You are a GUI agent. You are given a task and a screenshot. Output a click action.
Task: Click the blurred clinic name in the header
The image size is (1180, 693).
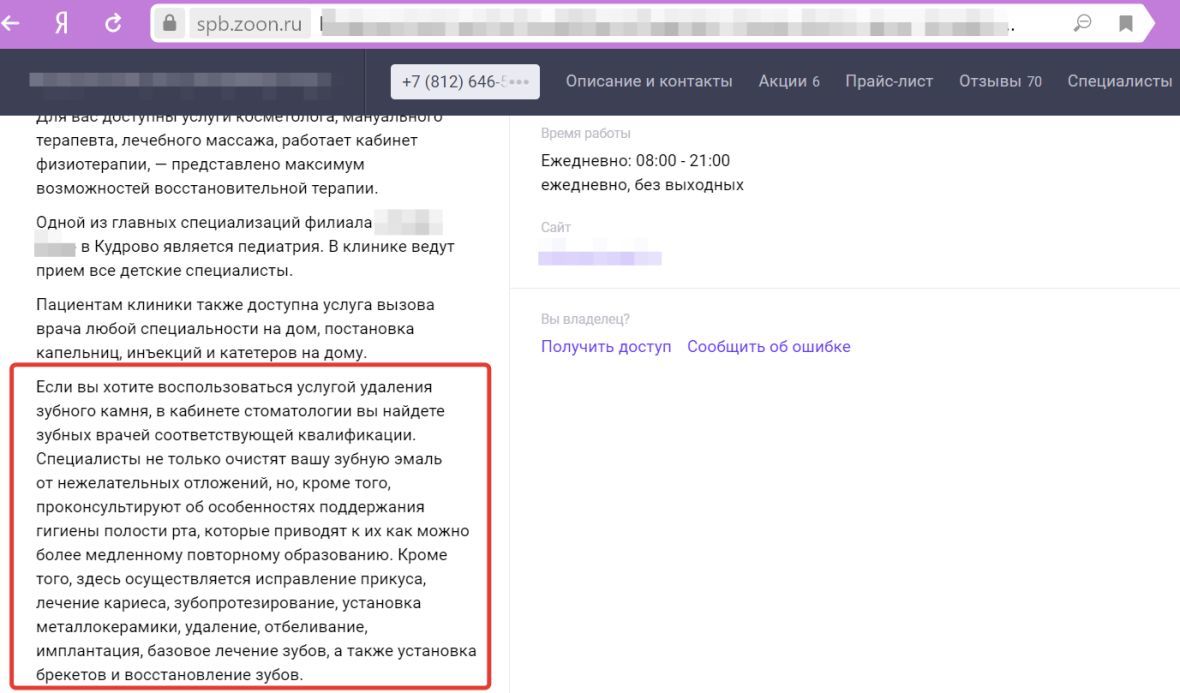point(180,80)
